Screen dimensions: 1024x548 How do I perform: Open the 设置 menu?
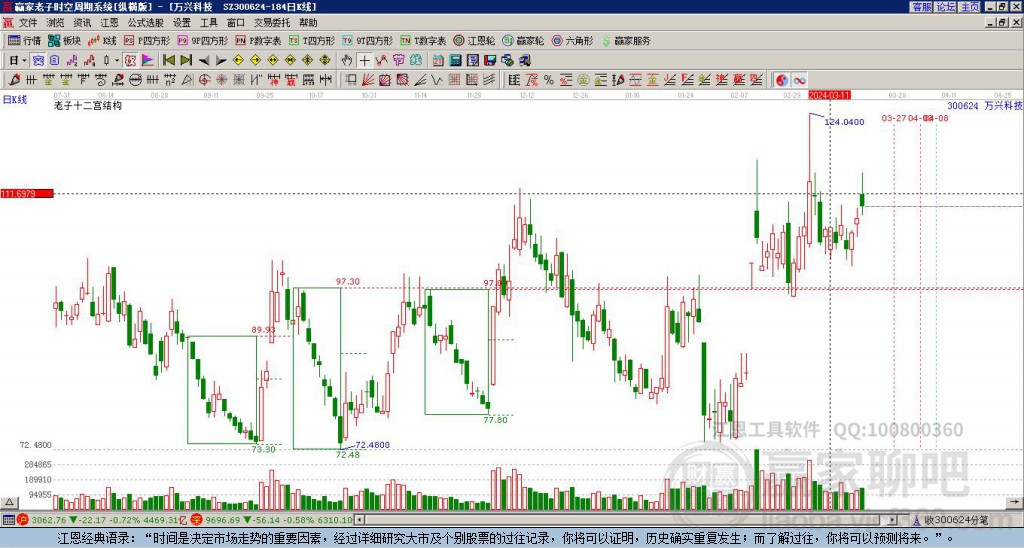click(182, 23)
